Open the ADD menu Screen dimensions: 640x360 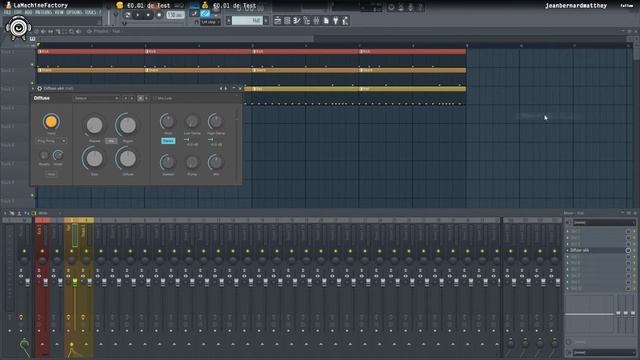(28, 13)
